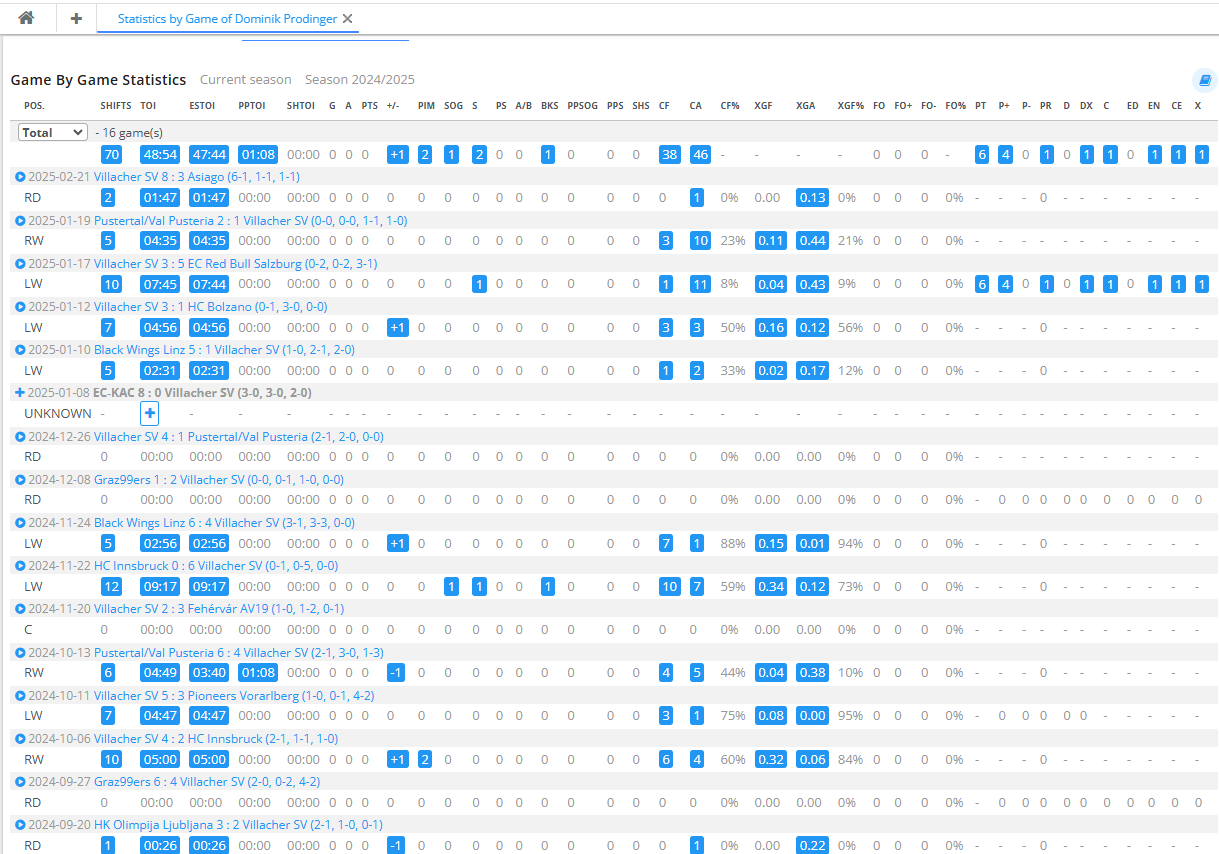Viewport: 1219px width, 854px height.
Task: Open the home tab icon
Action: [x=26, y=18]
